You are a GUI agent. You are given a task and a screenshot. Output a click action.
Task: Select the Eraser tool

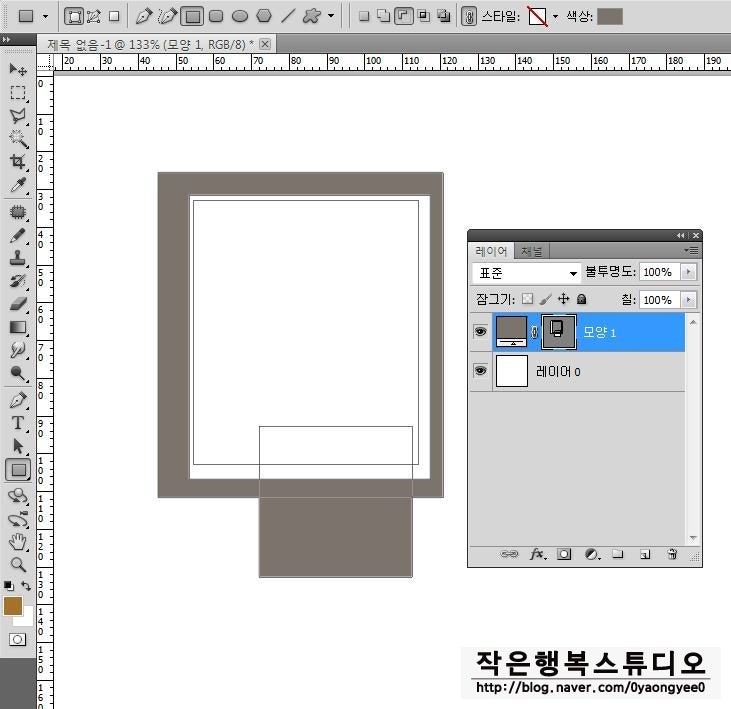coord(18,304)
